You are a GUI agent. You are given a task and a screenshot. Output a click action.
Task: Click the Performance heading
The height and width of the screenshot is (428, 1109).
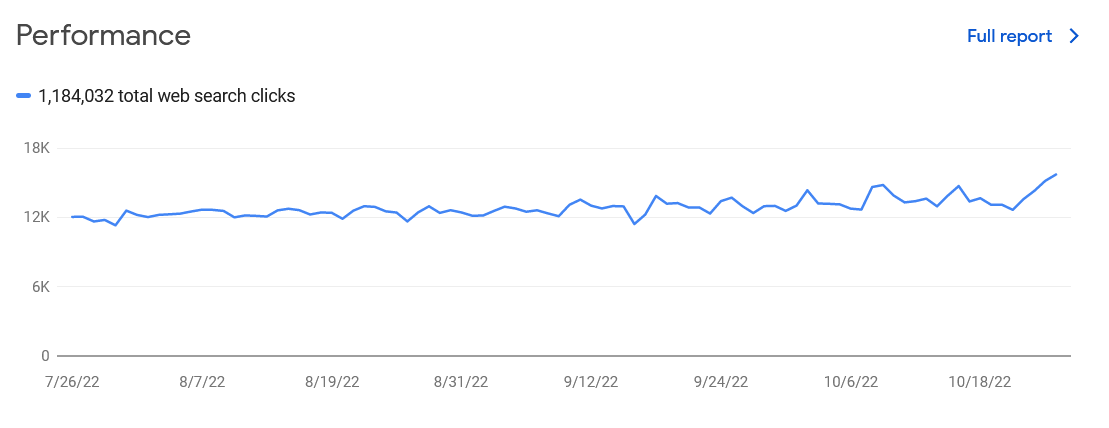tap(103, 35)
